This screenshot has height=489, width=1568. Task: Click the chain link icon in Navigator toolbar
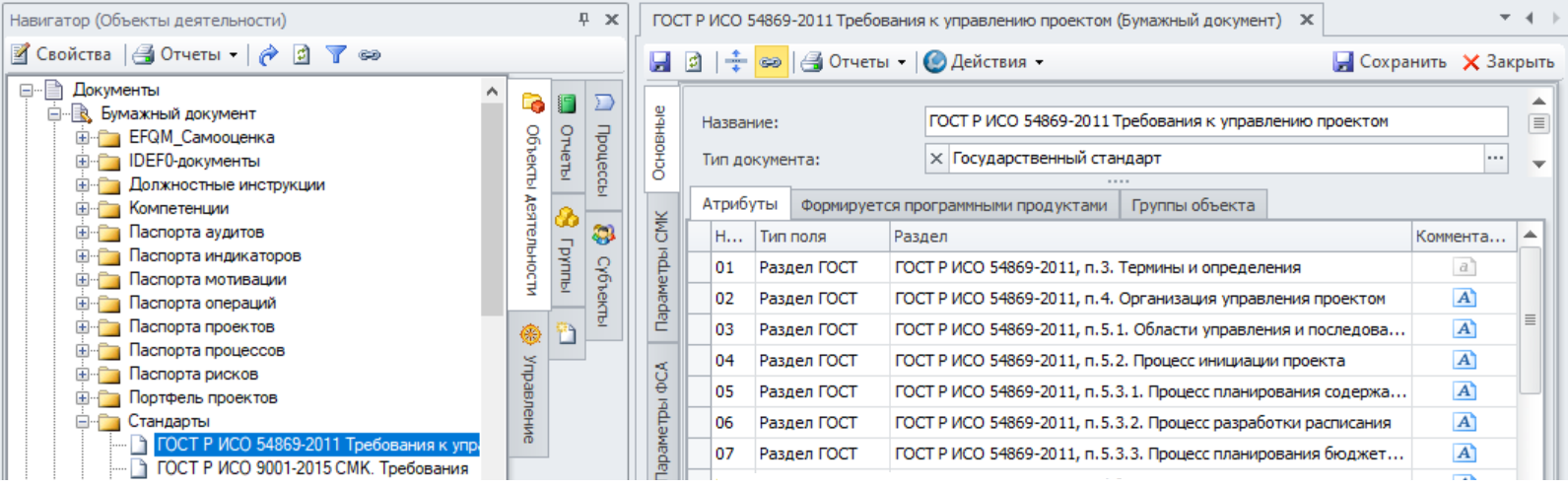[370, 55]
